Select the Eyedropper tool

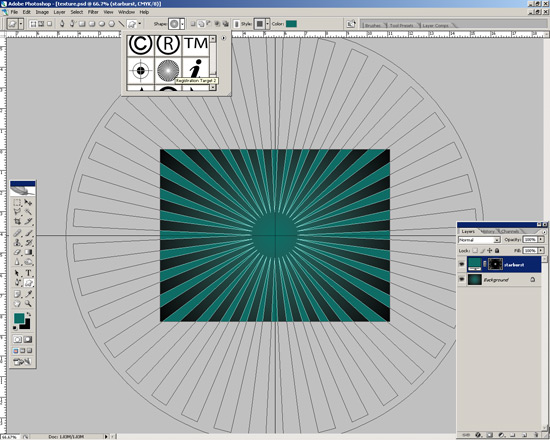(x=28, y=294)
